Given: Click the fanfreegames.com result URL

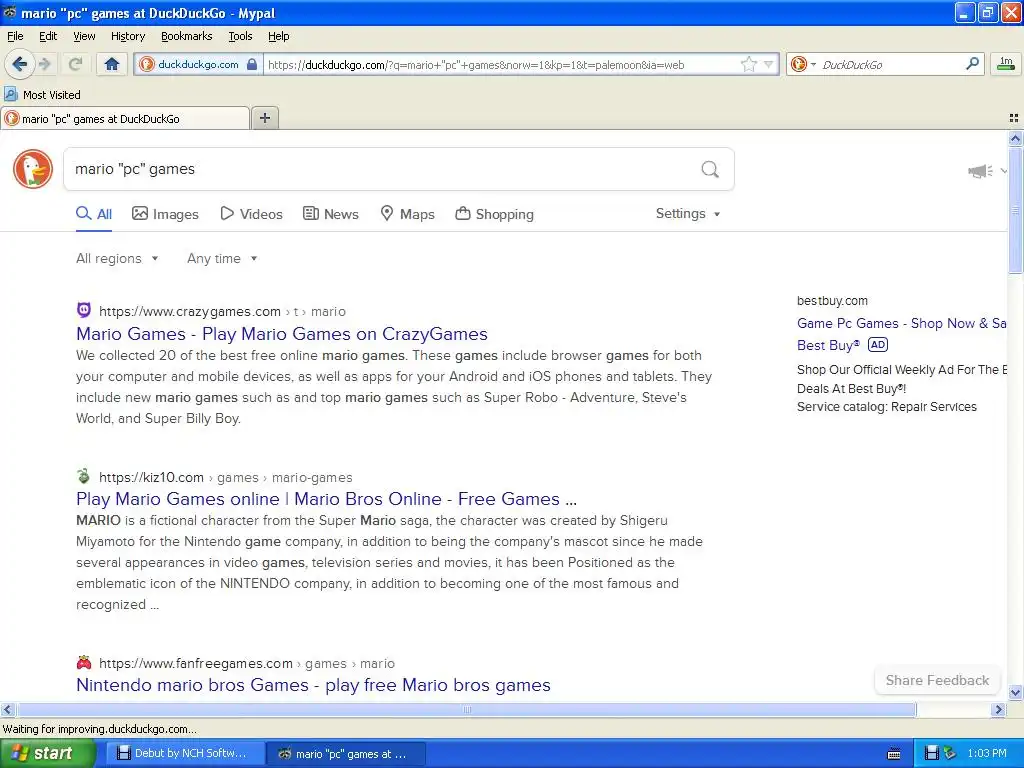Looking at the screenshot, I should coord(247,664).
